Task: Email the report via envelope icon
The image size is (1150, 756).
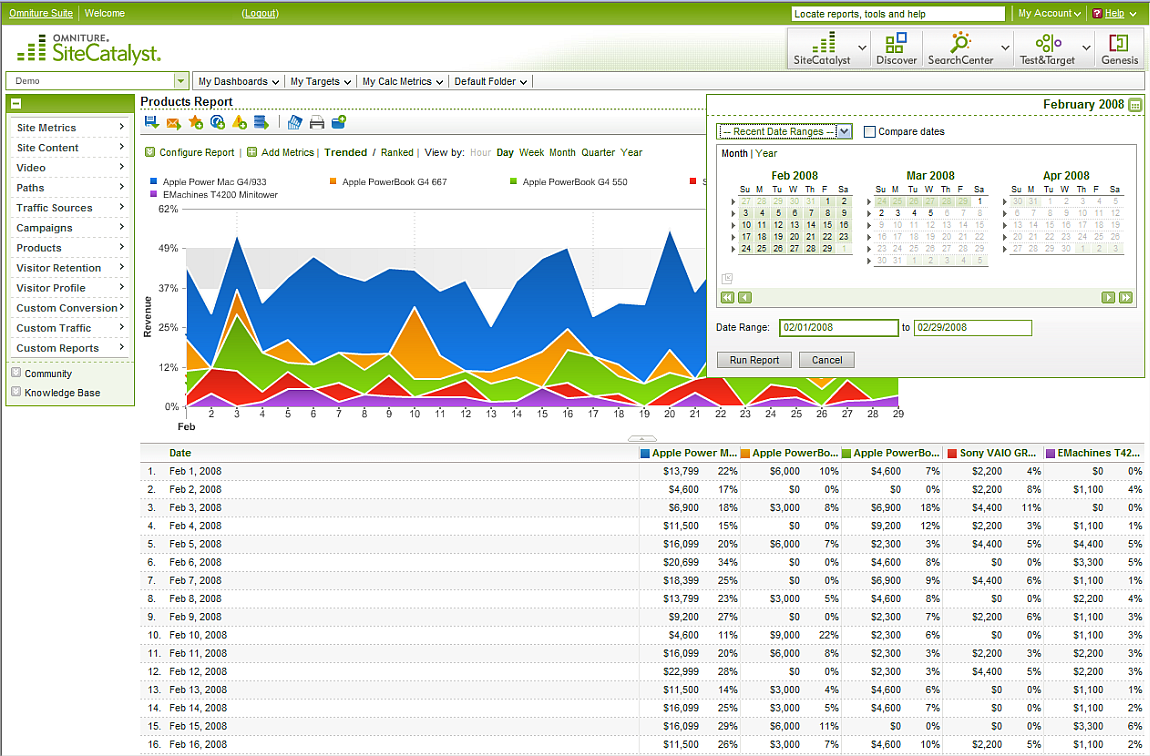Action: [174, 122]
